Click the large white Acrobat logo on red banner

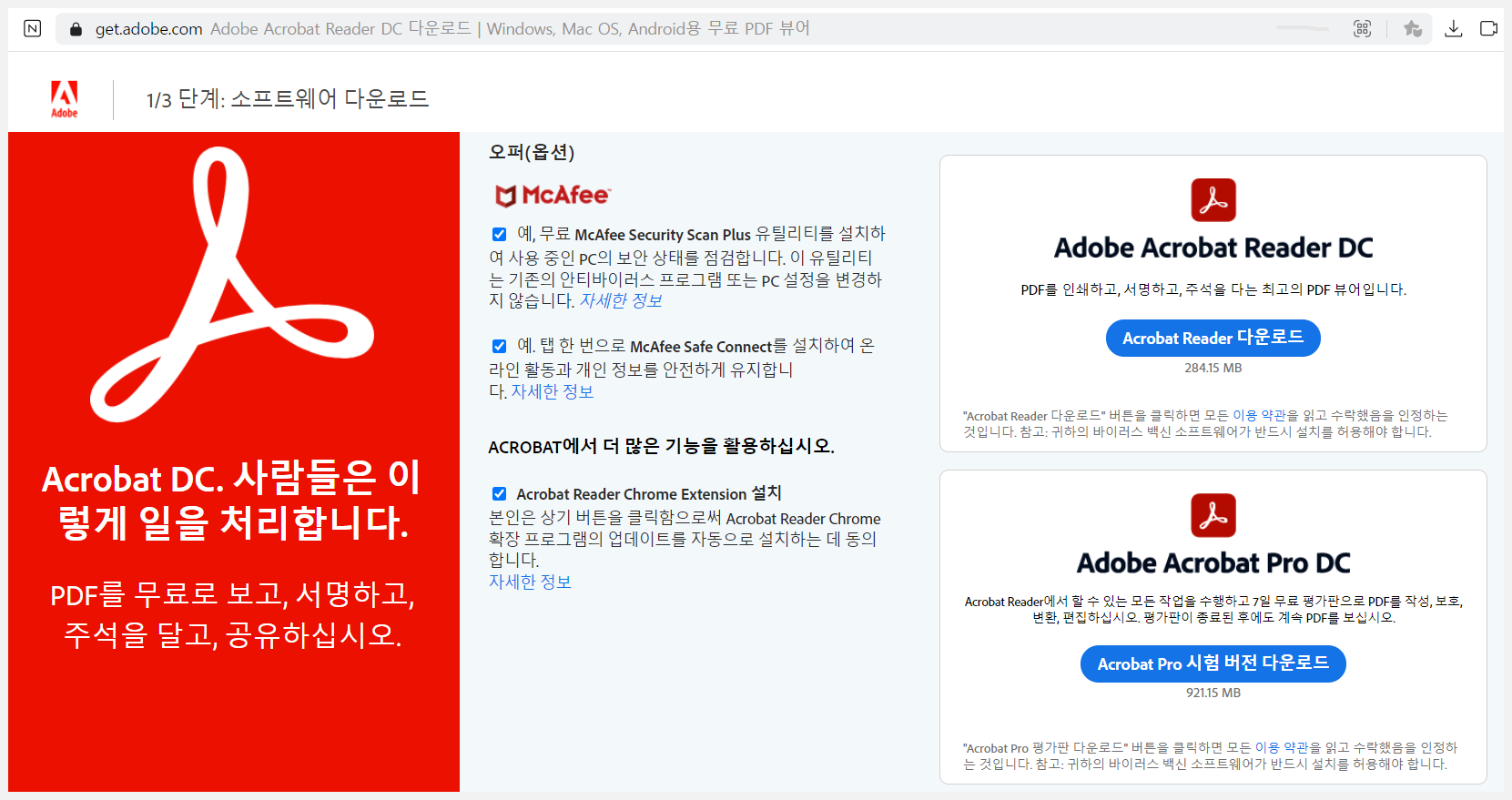tap(232, 285)
